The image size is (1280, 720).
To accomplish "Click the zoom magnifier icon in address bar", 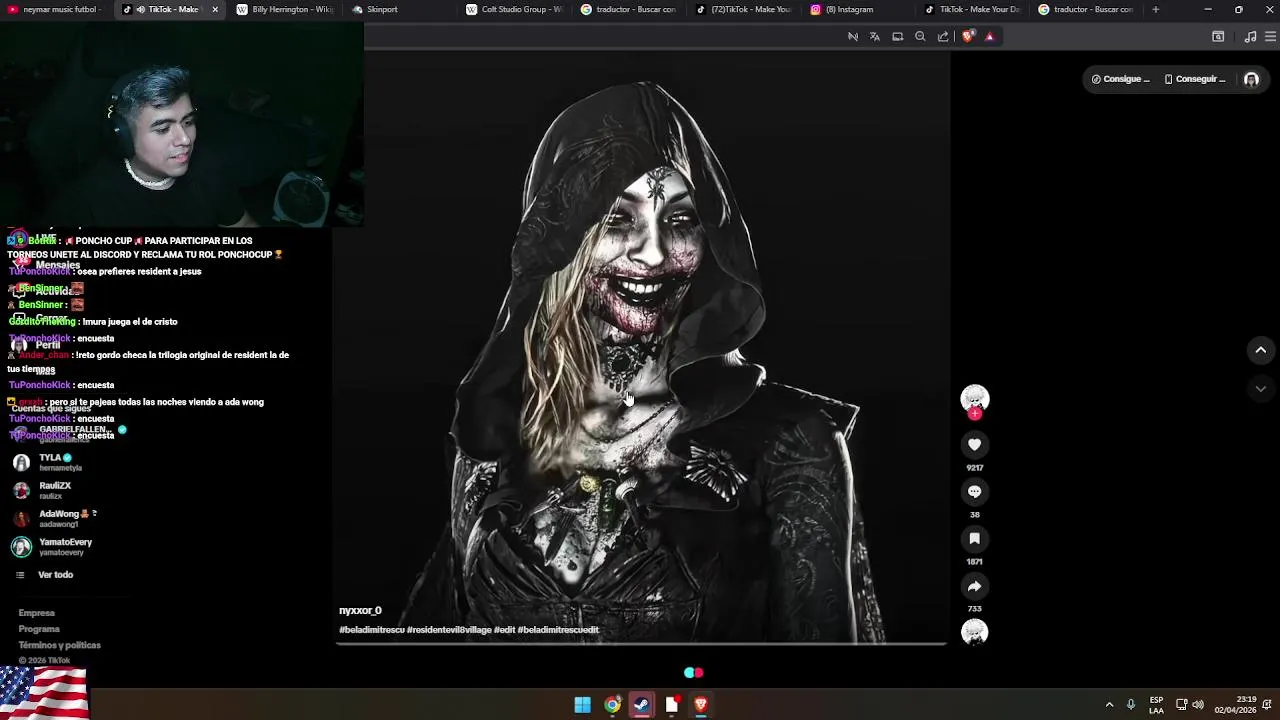I will pyautogui.click(x=920, y=36).
